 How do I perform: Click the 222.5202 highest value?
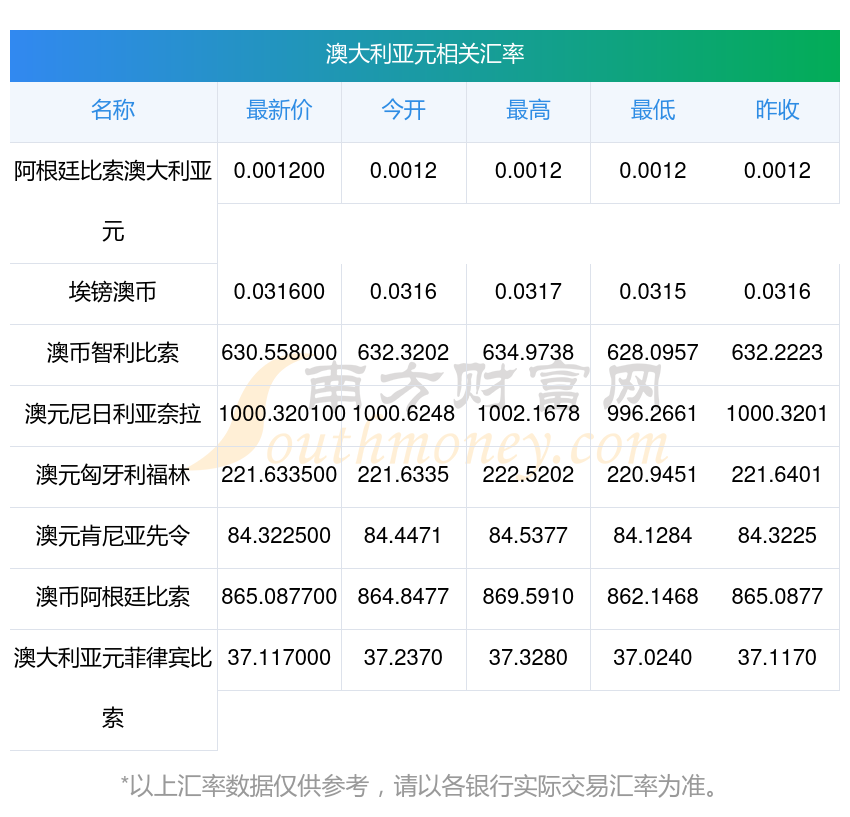point(528,475)
